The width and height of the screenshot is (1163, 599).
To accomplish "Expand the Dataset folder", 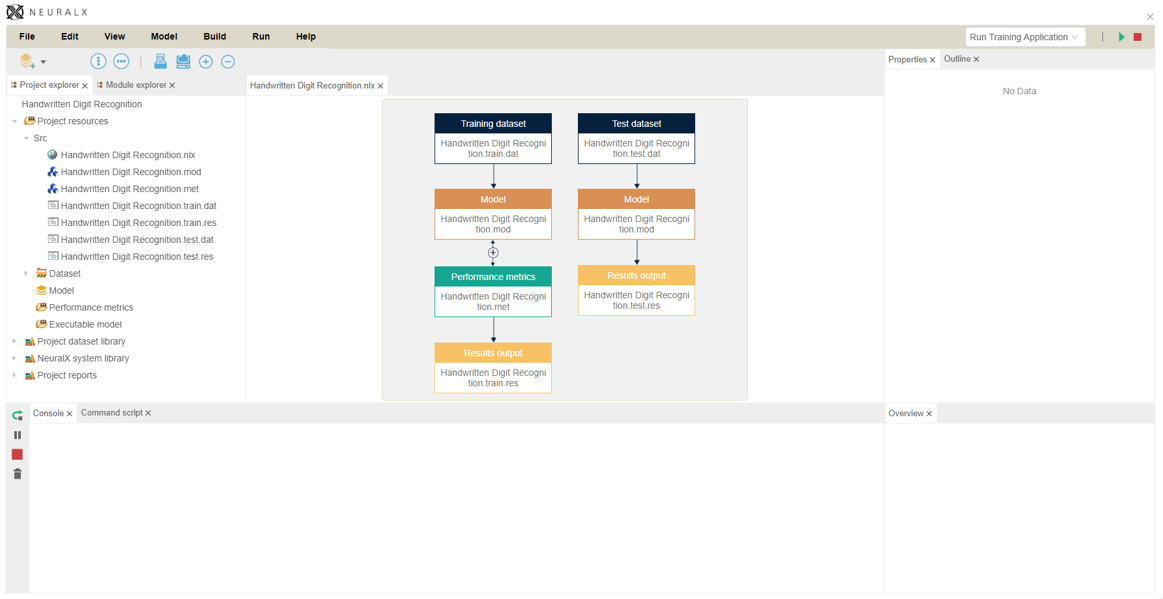I will tap(26, 273).
